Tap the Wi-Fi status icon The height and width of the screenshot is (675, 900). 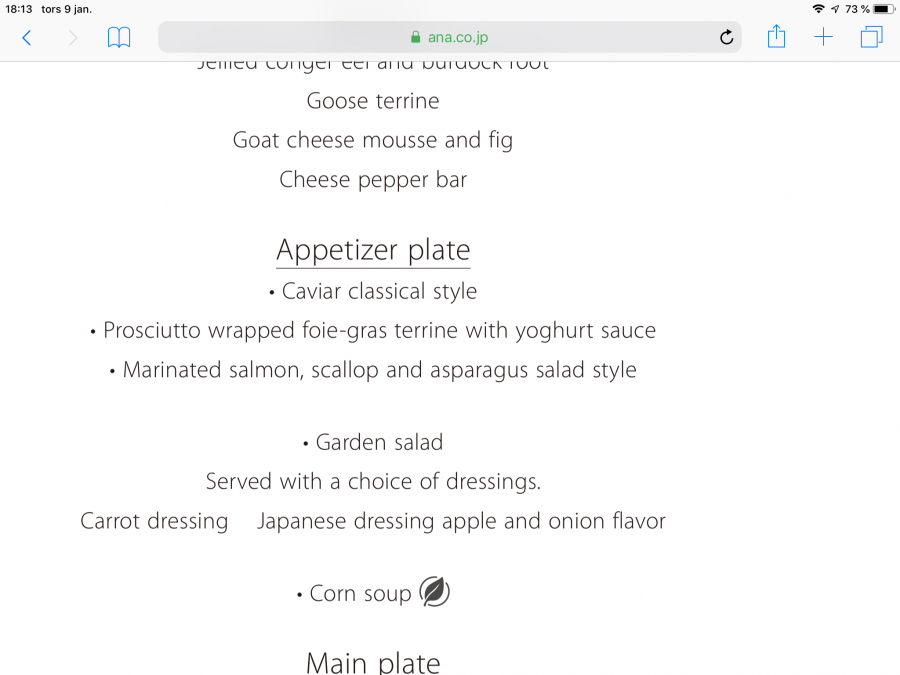[818, 9]
